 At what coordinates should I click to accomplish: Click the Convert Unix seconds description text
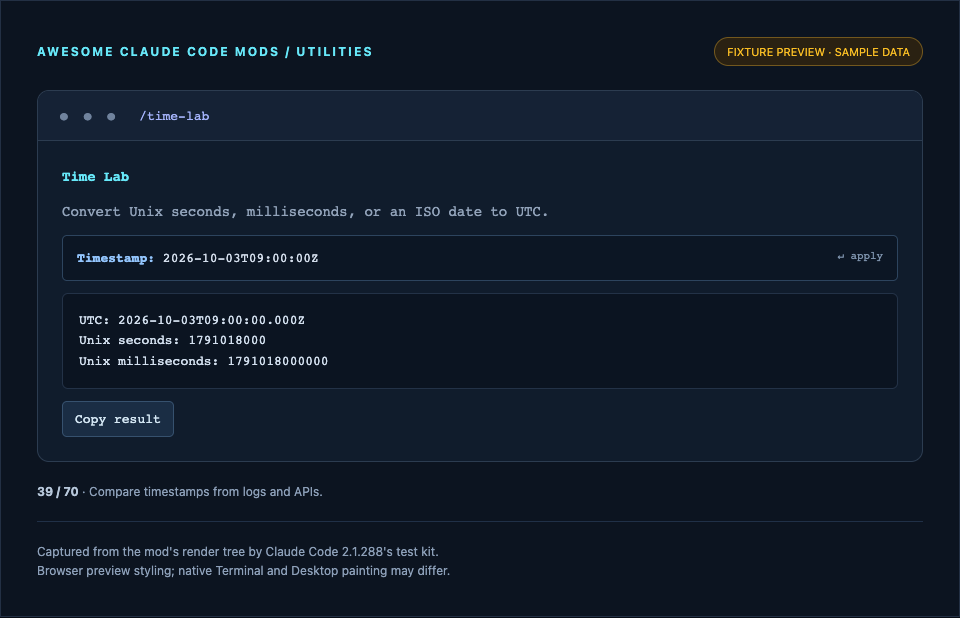[305, 211]
